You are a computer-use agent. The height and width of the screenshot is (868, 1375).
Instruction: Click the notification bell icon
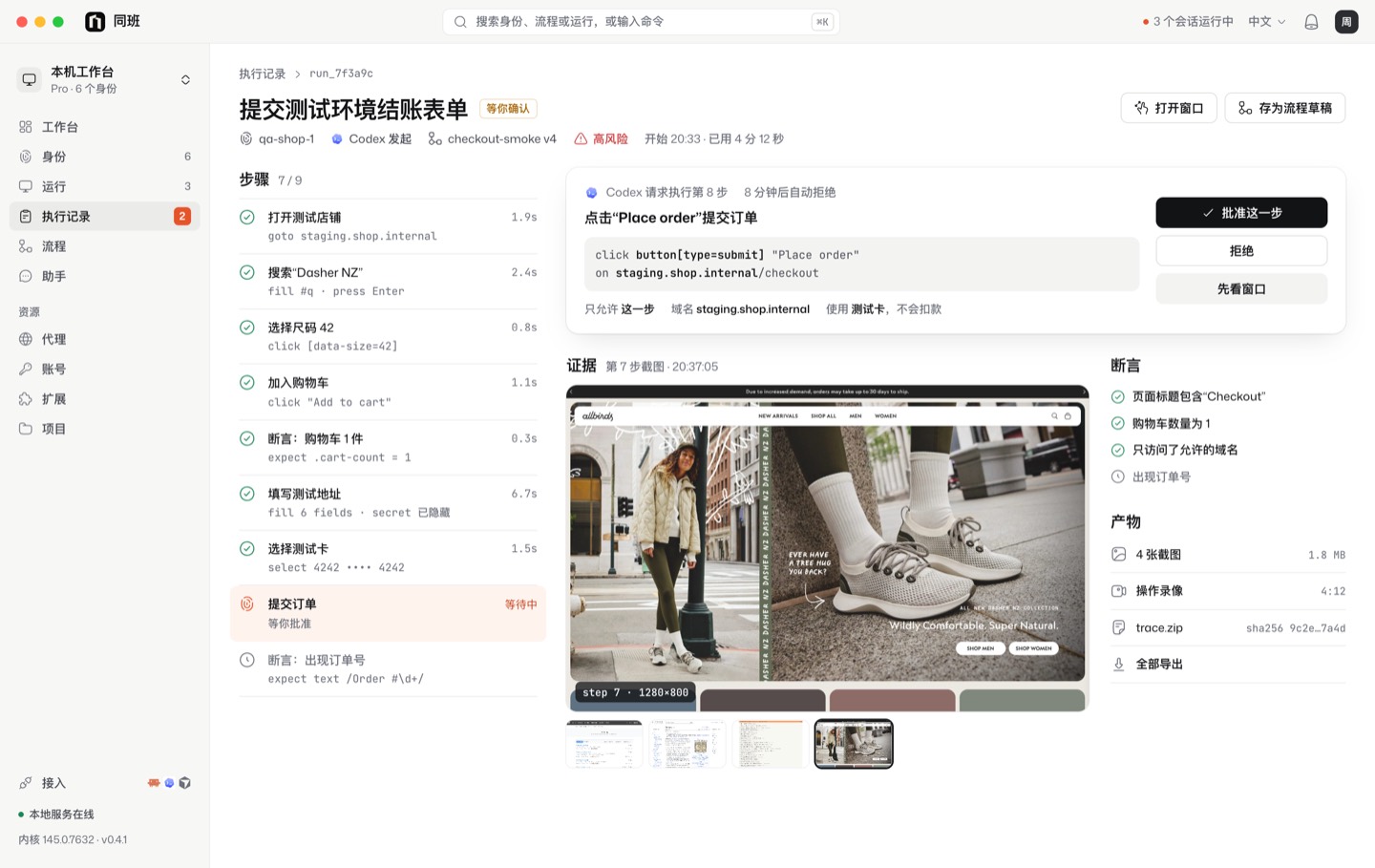click(x=1311, y=22)
